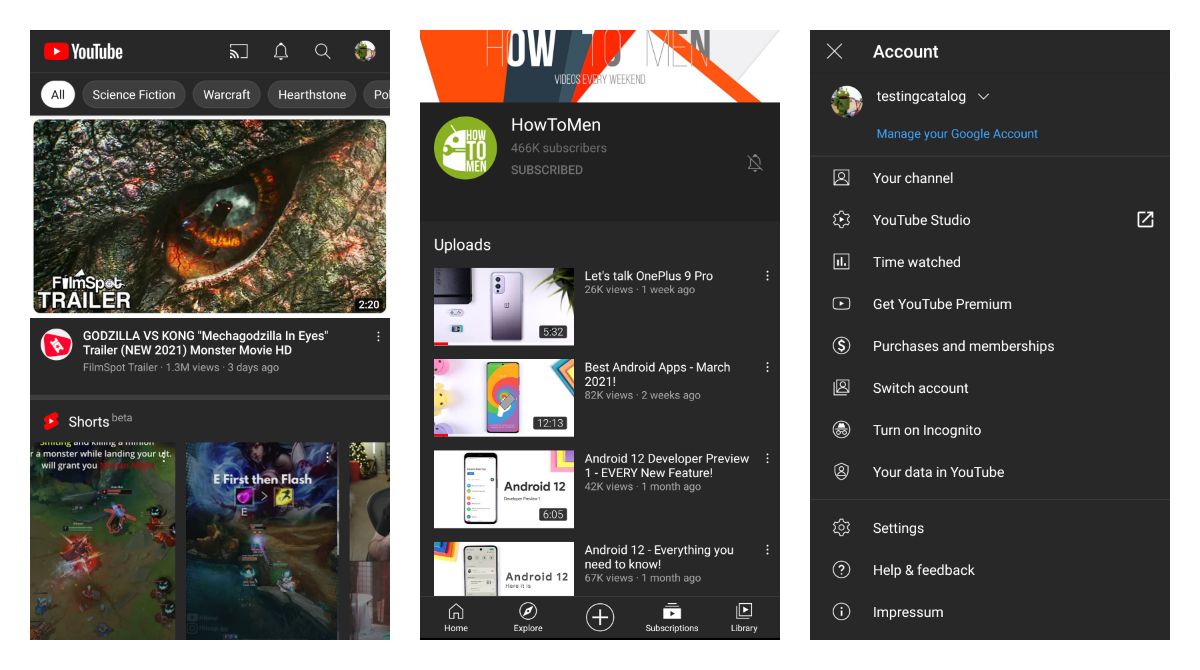Select the All filter chip
Viewport: 1200px width, 670px height.
[58, 95]
